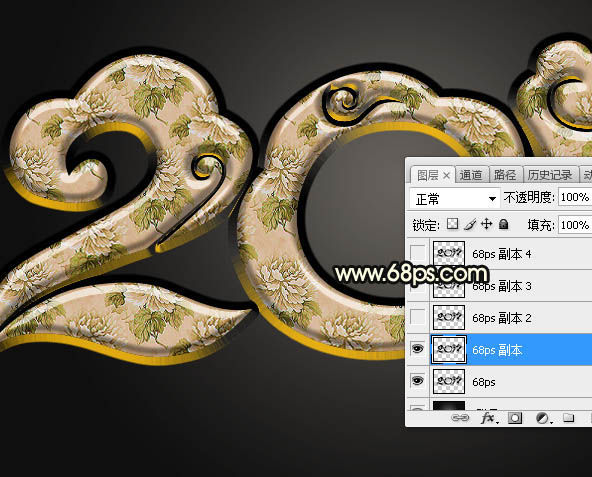Lock all with the padlock icon
The image size is (592, 477).
[x=503, y=224]
